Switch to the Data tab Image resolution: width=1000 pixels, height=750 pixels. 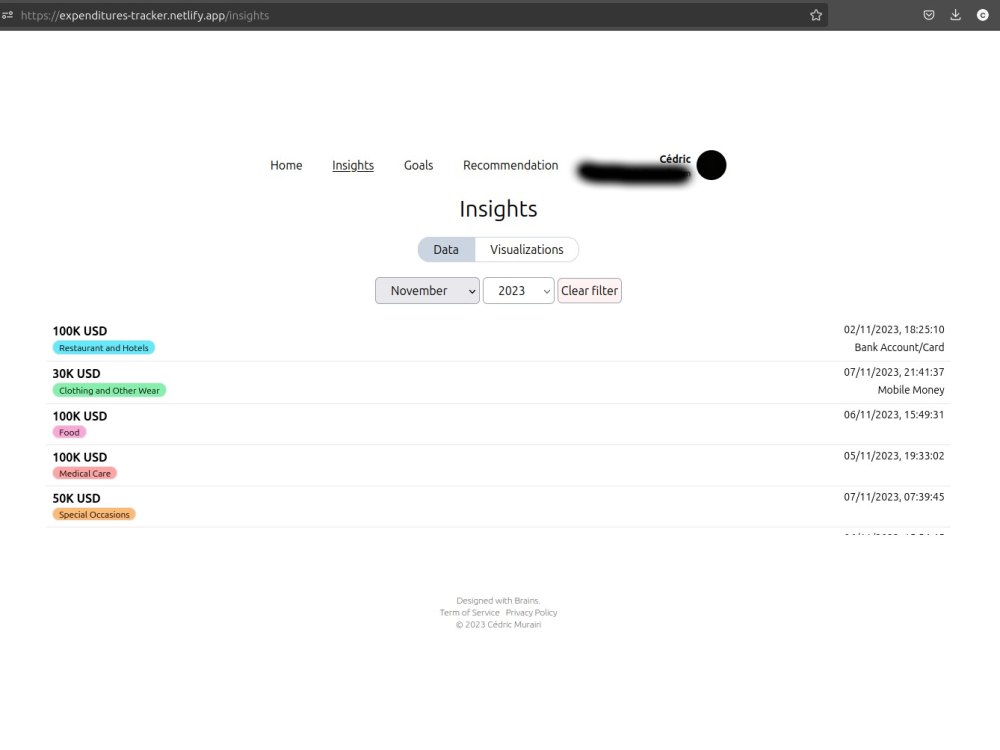point(446,249)
